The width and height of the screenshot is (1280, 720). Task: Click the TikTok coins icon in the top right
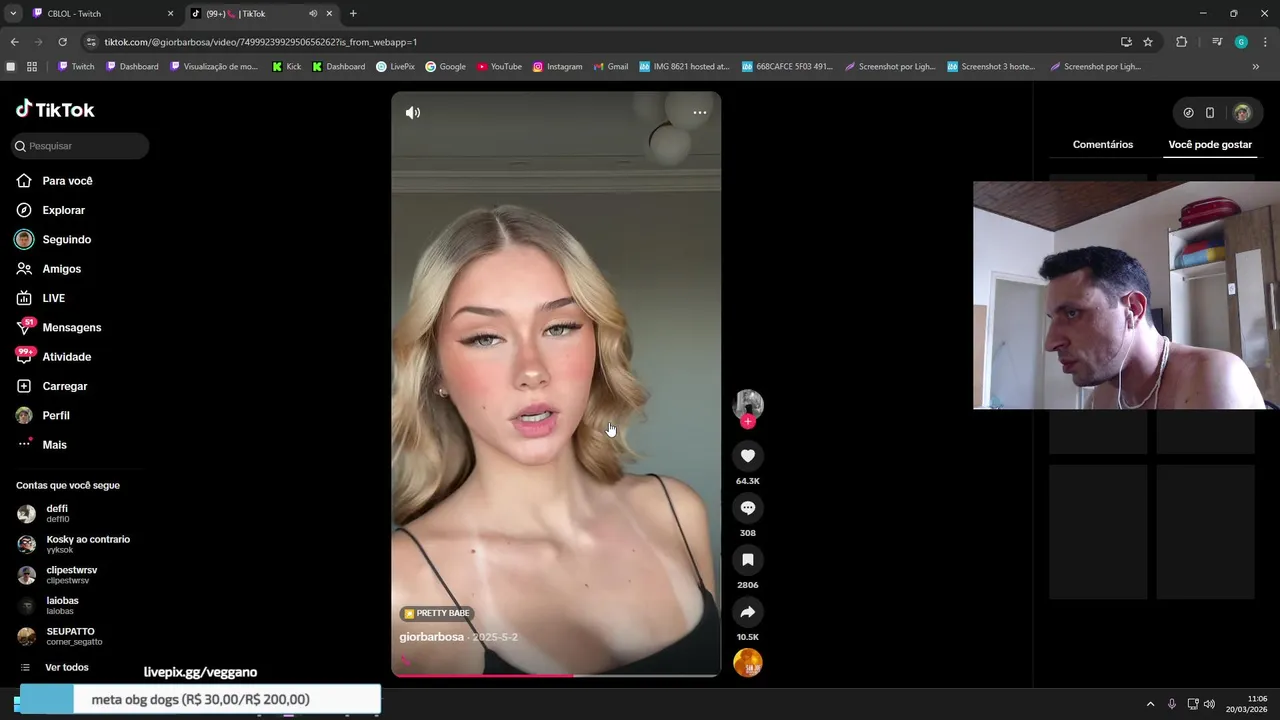[x=1188, y=113]
